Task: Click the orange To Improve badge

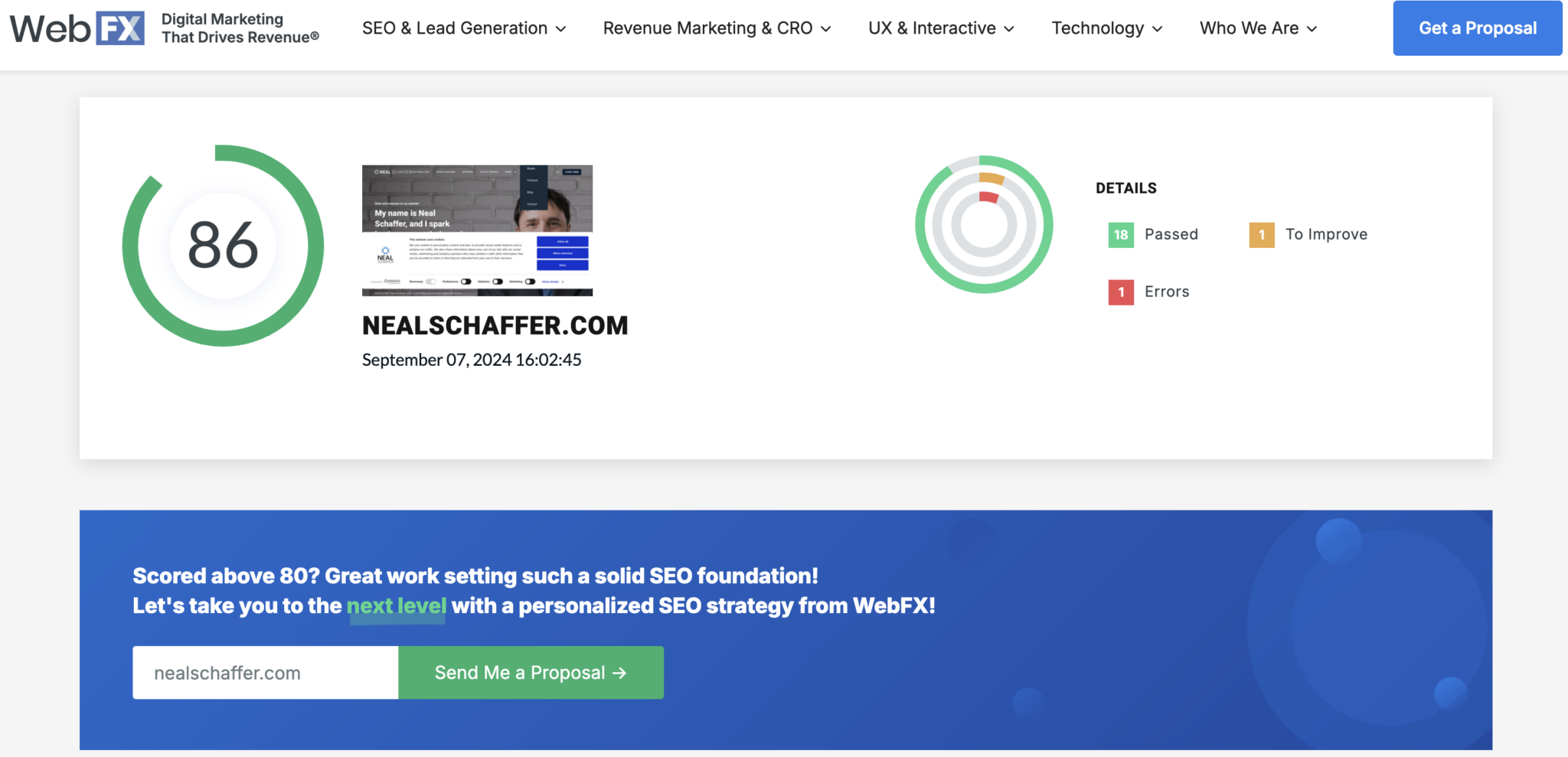Action: (1261, 235)
